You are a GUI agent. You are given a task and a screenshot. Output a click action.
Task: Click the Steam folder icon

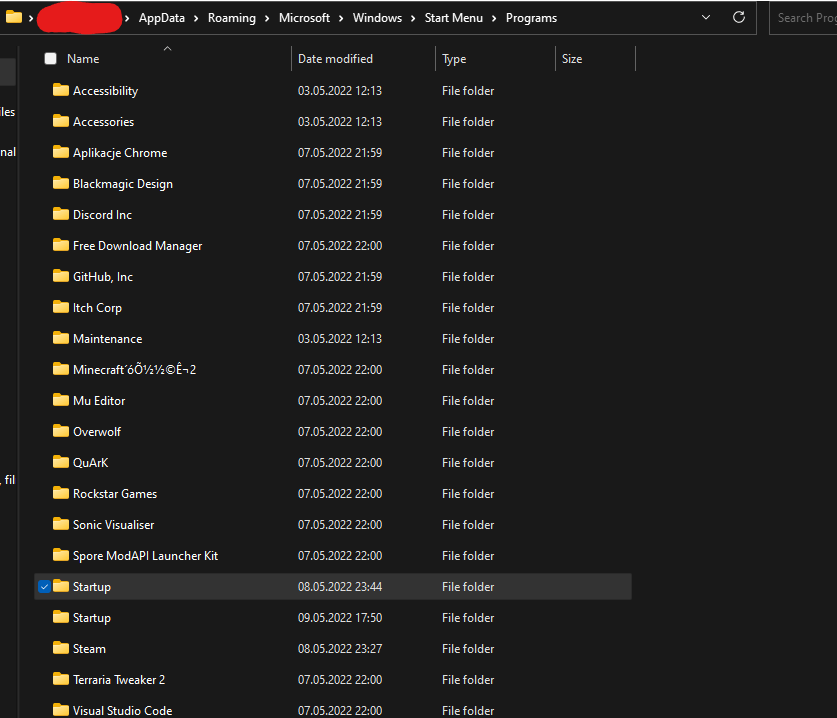[61, 648]
